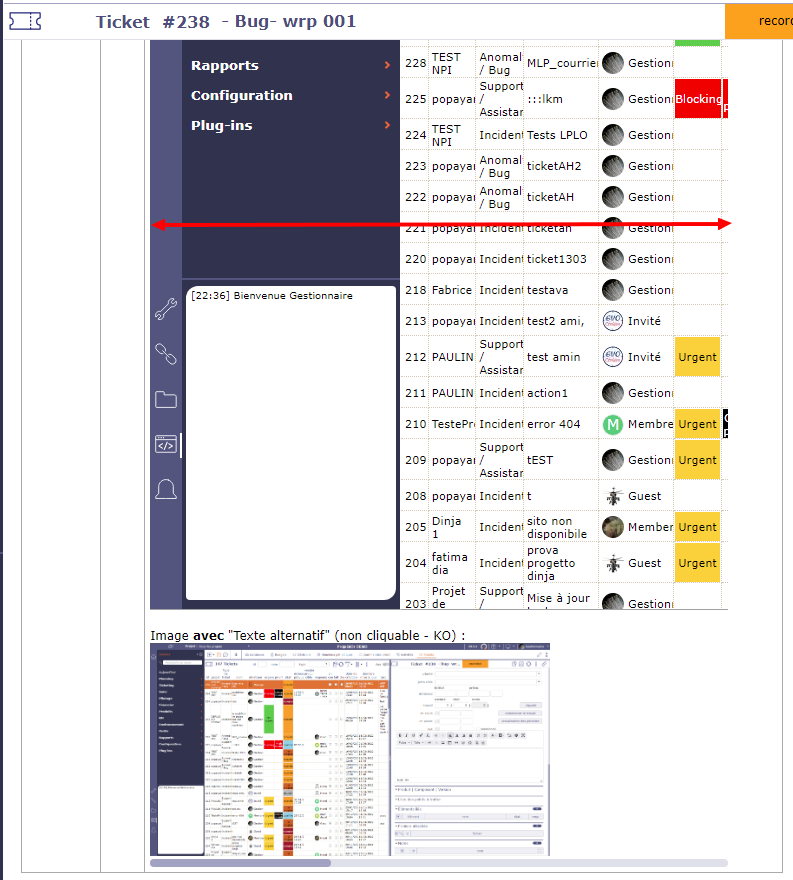Screen dimensions: 793x880
Task: Click the chain link icon in sidebar
Action: (166, 353)
